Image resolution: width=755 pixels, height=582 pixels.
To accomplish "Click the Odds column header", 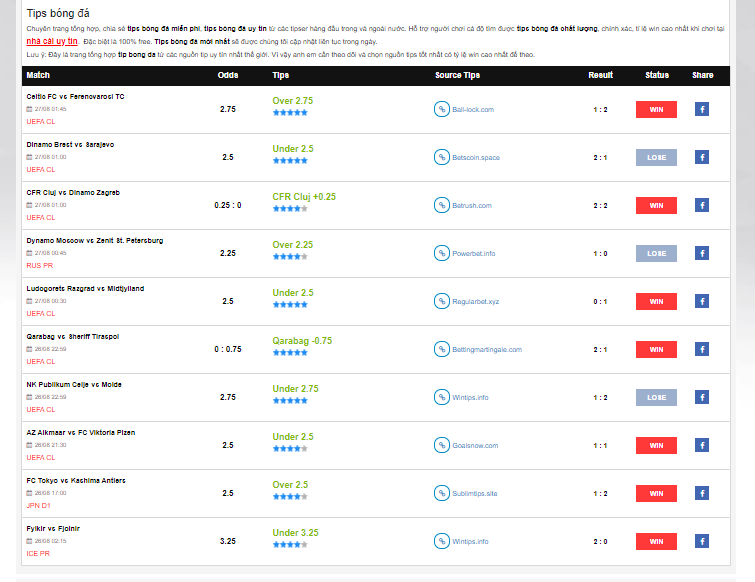I will click(x=228, y=75).
